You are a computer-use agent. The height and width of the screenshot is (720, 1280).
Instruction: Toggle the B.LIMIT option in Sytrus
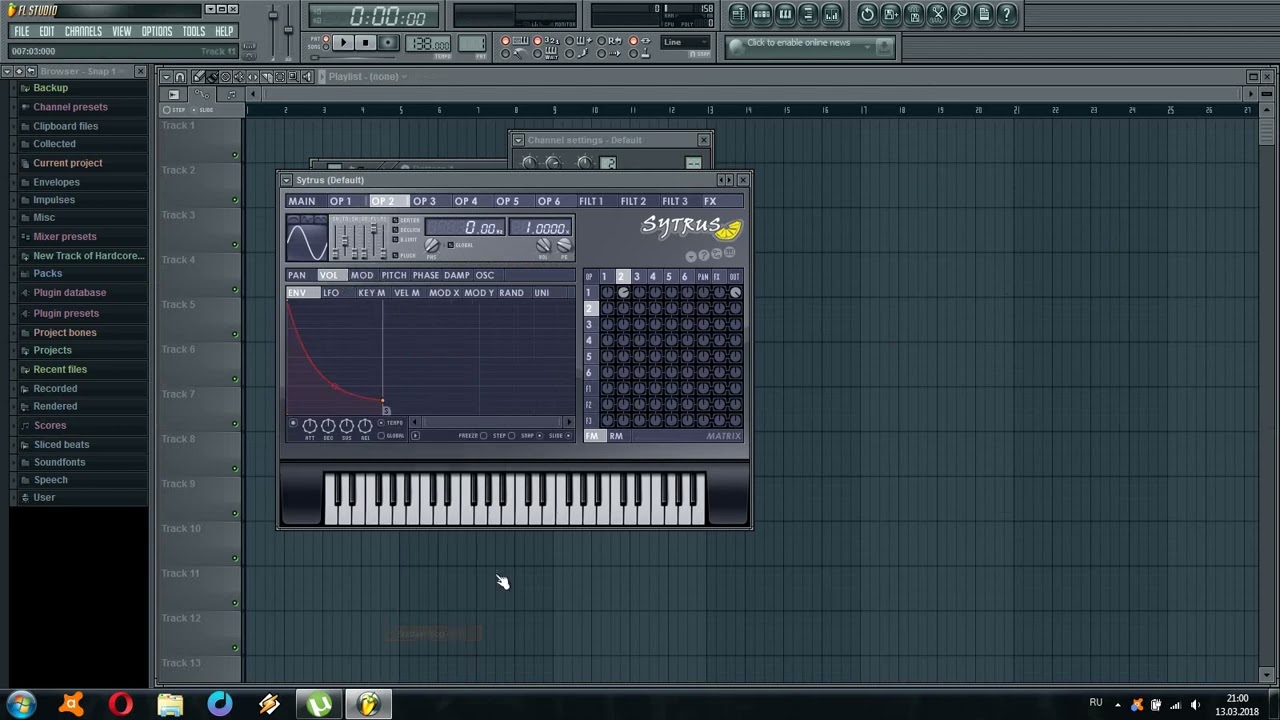[x=406, y=240]
